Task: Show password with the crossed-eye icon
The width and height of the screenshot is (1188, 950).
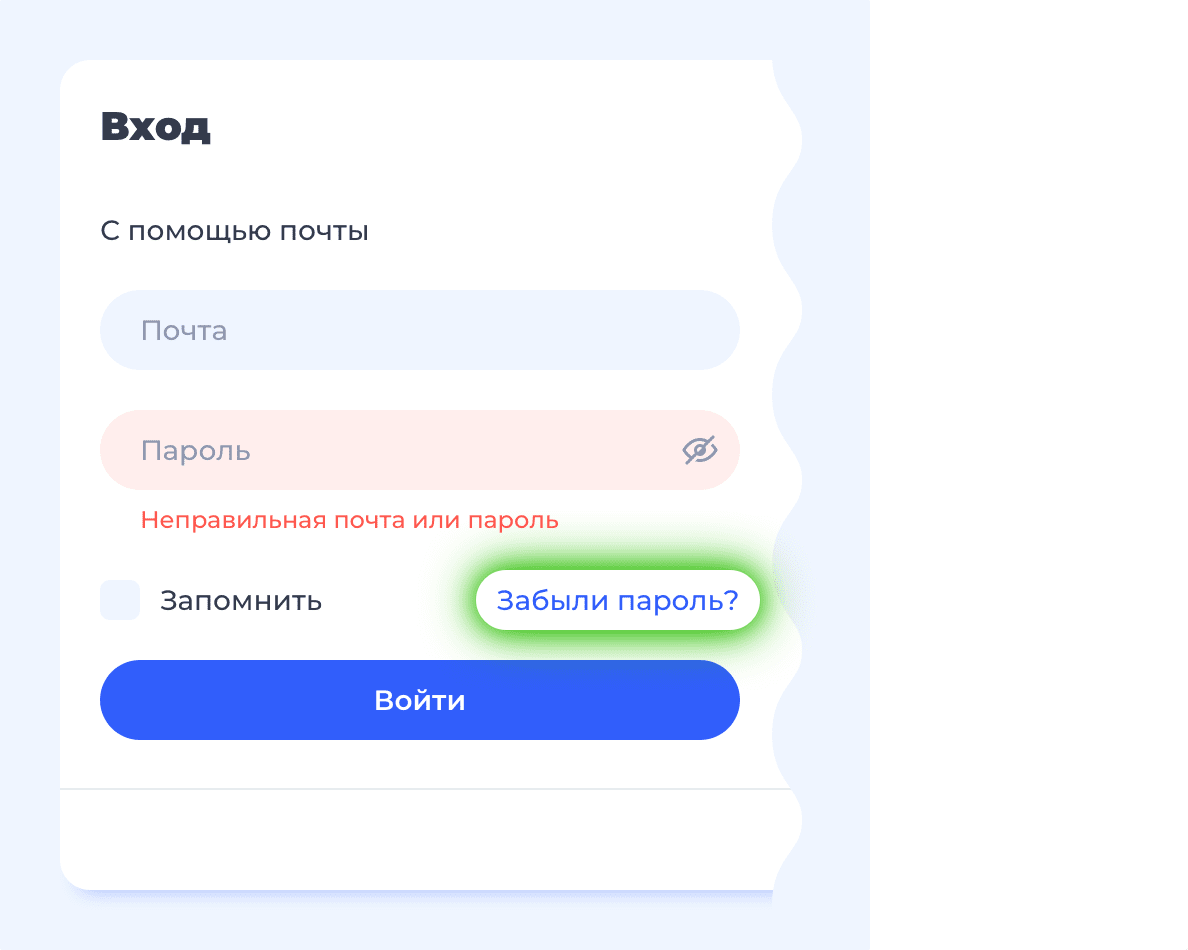Action: (699, 450)
